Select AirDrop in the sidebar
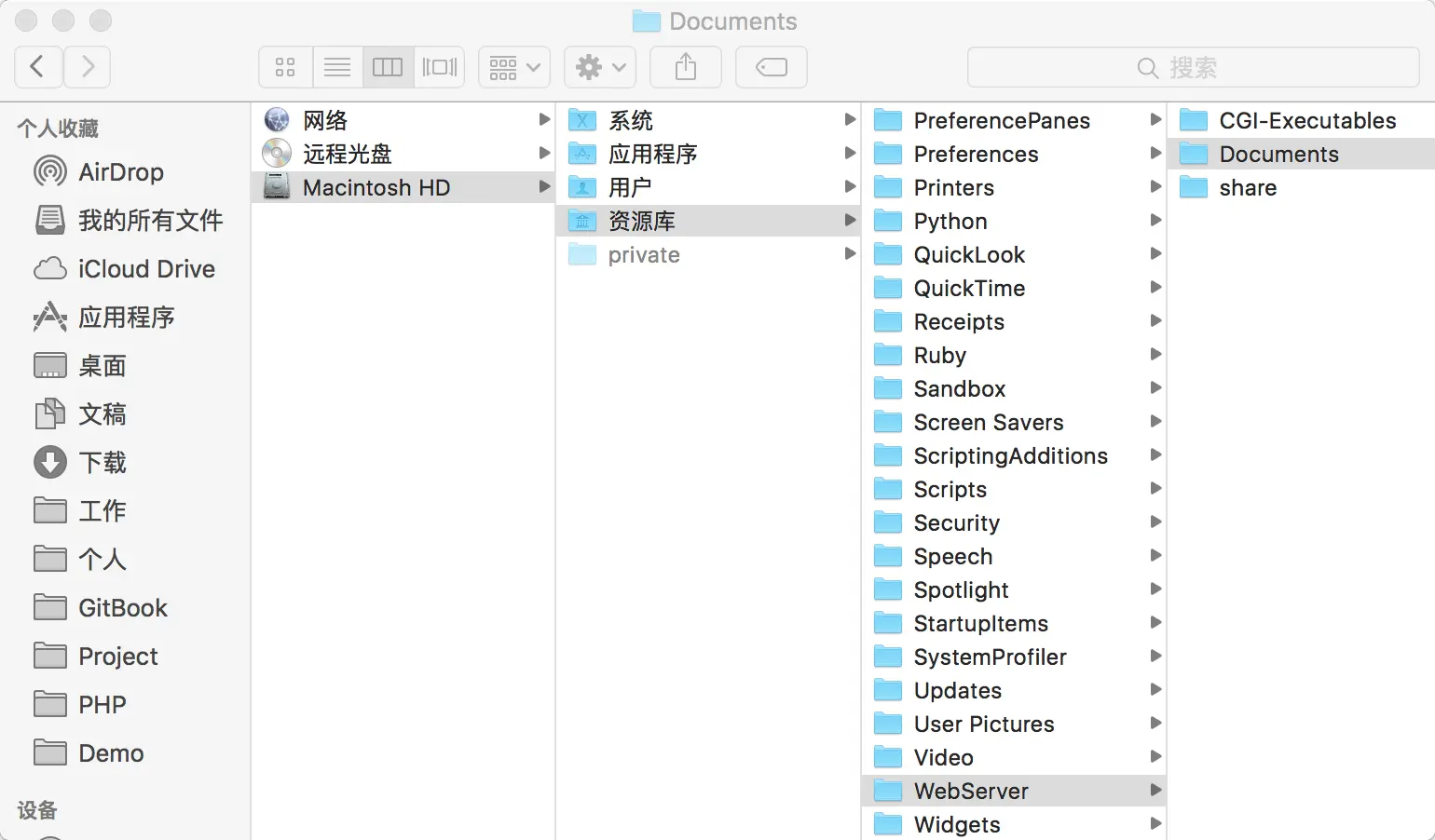Screen dimensions: 1435x840 [121, 171]
